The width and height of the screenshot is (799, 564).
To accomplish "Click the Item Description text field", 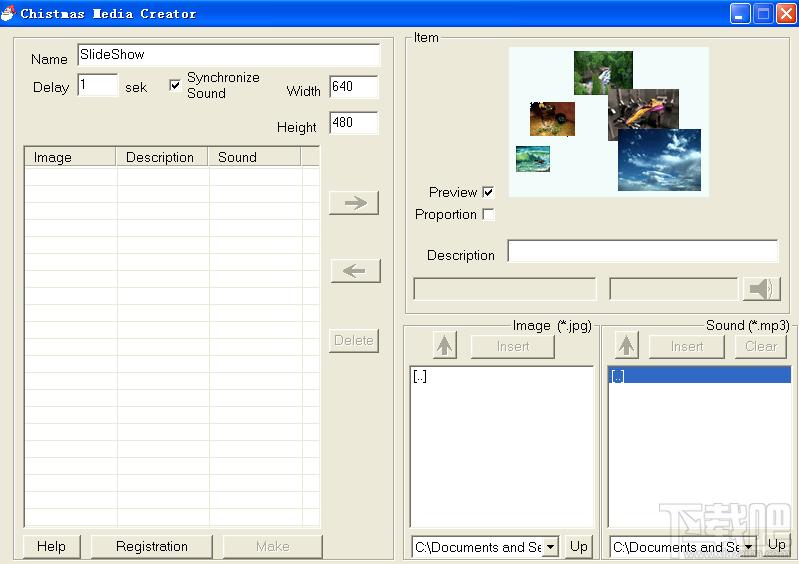I will coord(643,251).
